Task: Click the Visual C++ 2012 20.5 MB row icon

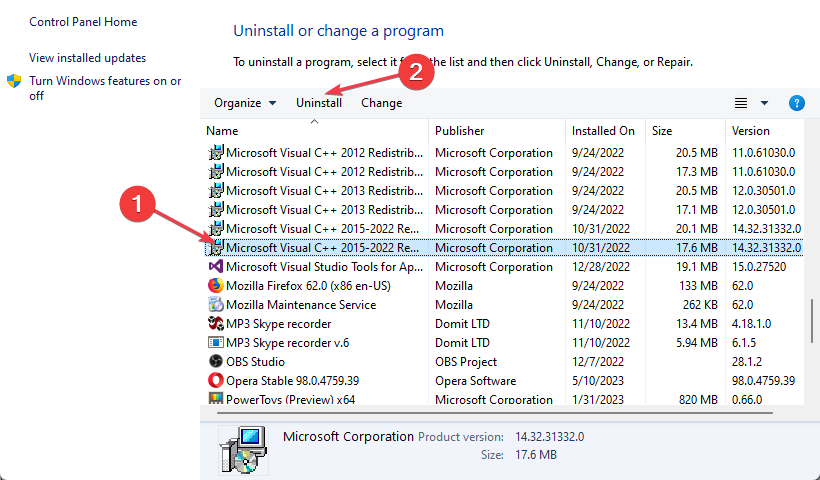Action: pos(215,153)
